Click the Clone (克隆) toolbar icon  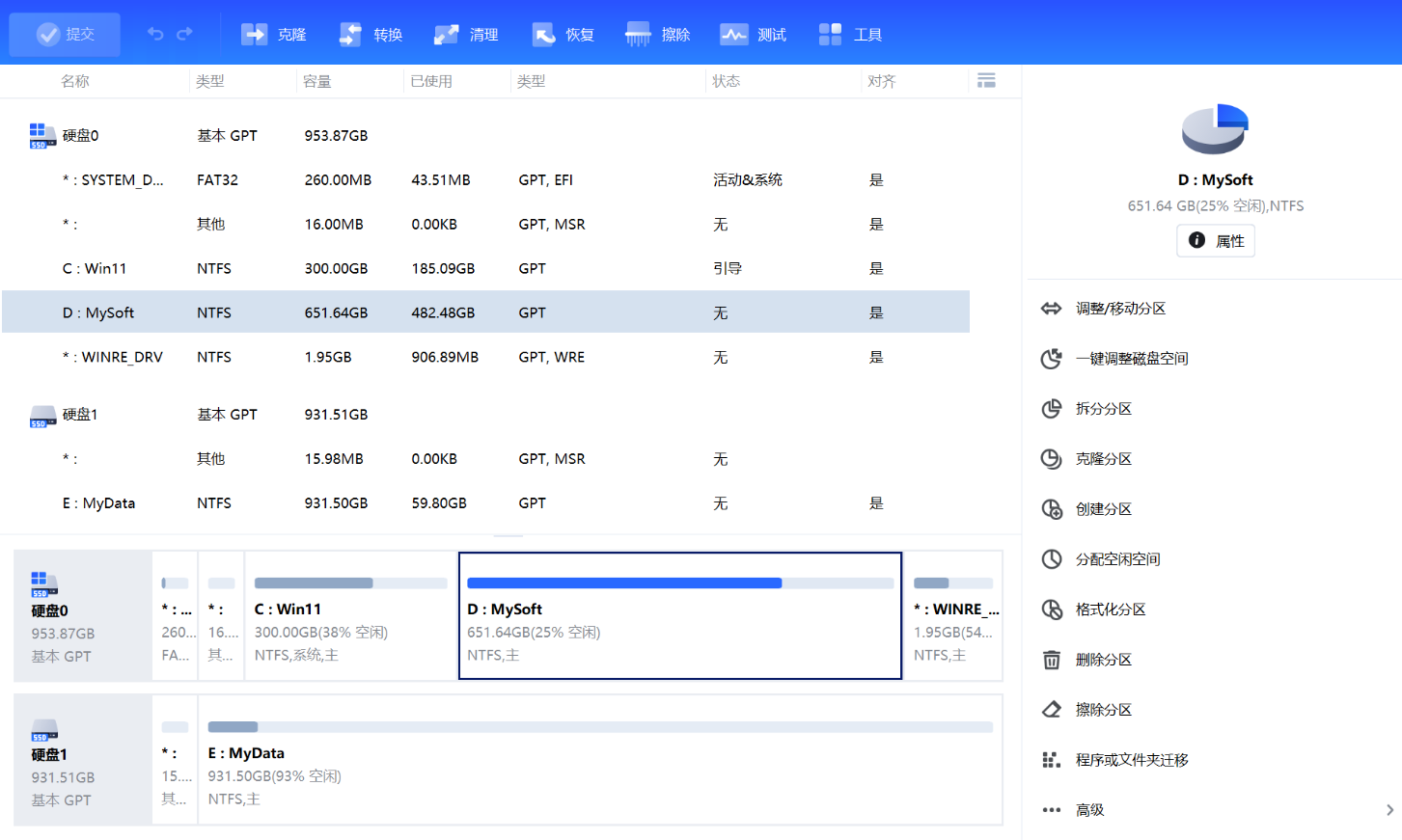click(x=255, y=35)
